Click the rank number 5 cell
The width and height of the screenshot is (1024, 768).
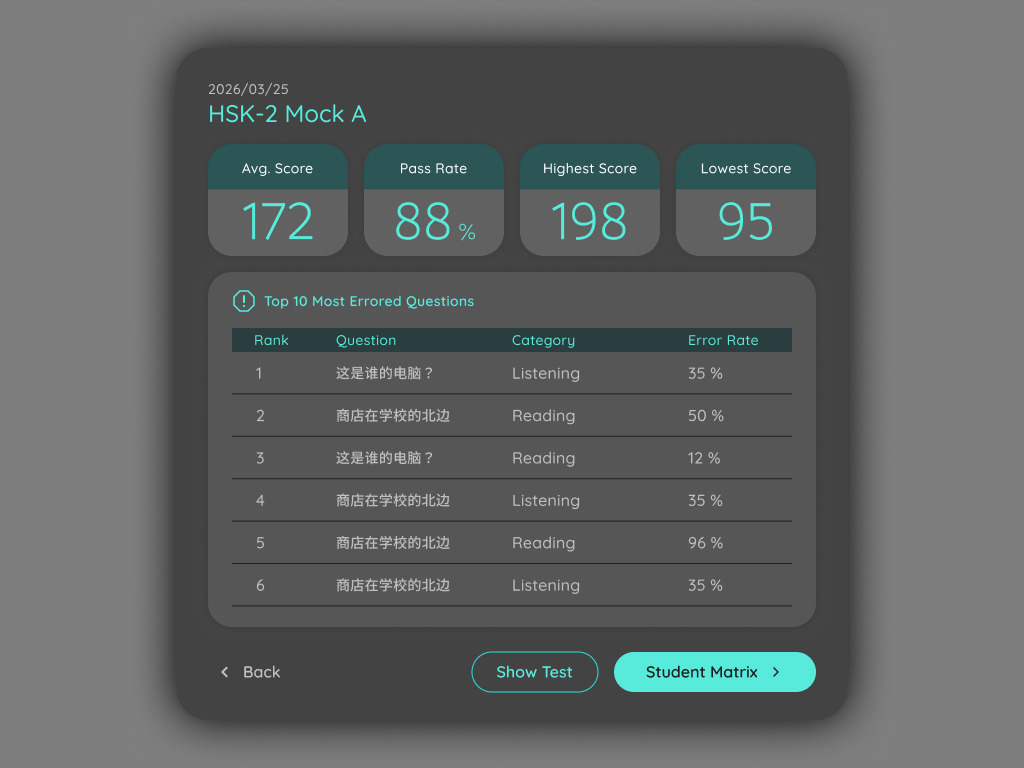coord(260,543)
